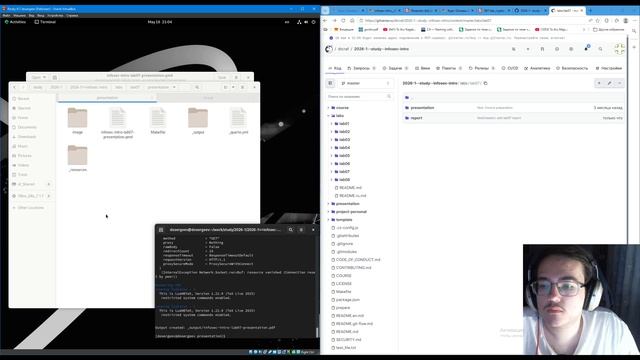Reload the browser page
640x360 pixels.
tap(343, 20)
